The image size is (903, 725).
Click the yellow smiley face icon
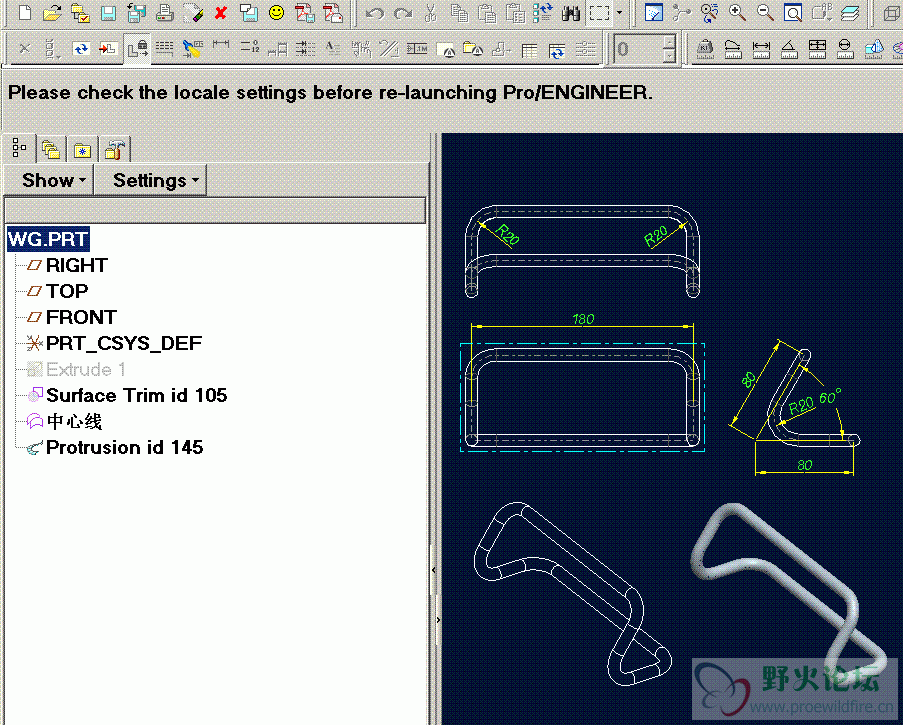pyautogui.click(x=276, y=12)
